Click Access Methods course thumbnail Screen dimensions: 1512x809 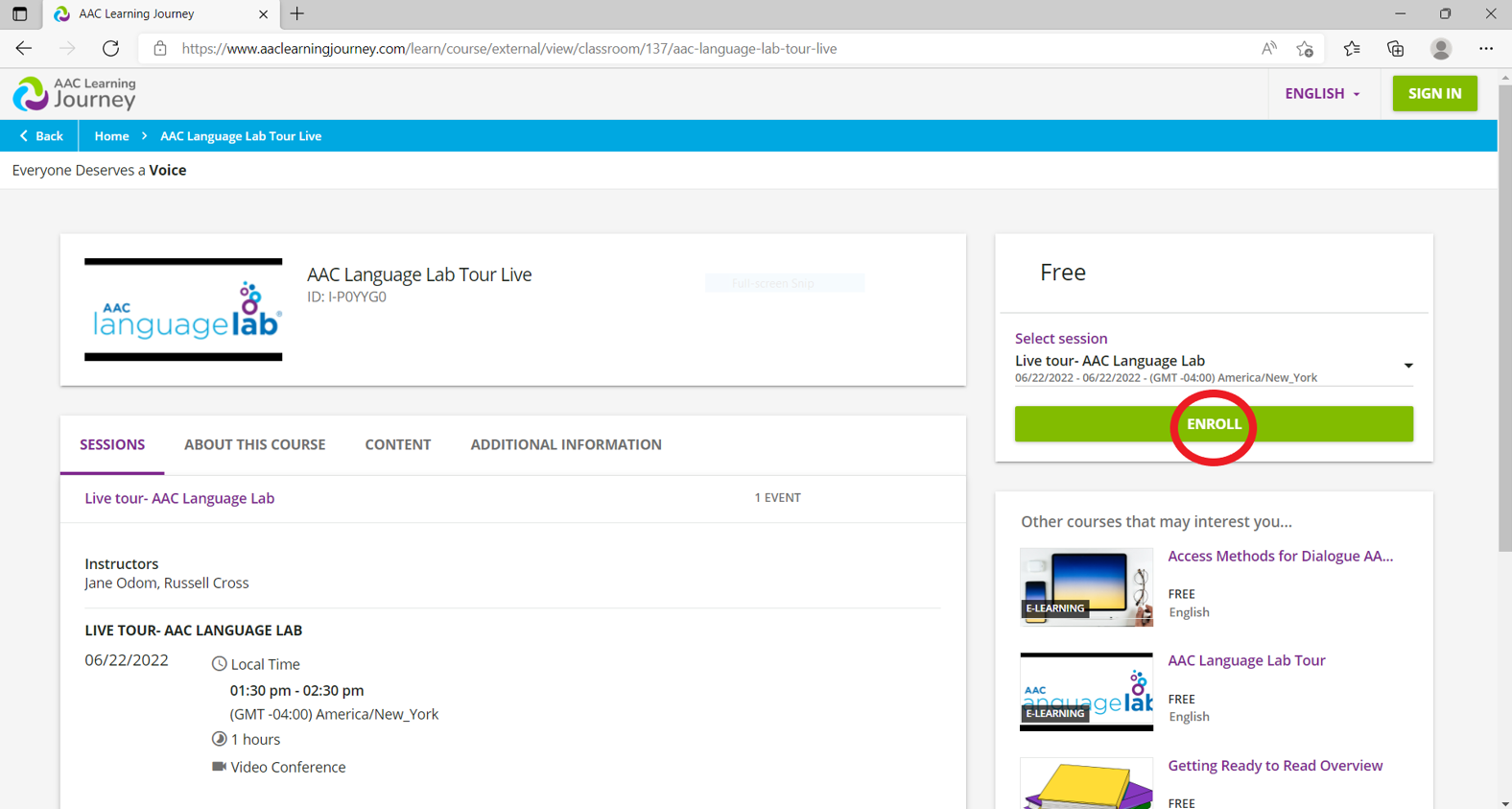[x=1086, y=587]
